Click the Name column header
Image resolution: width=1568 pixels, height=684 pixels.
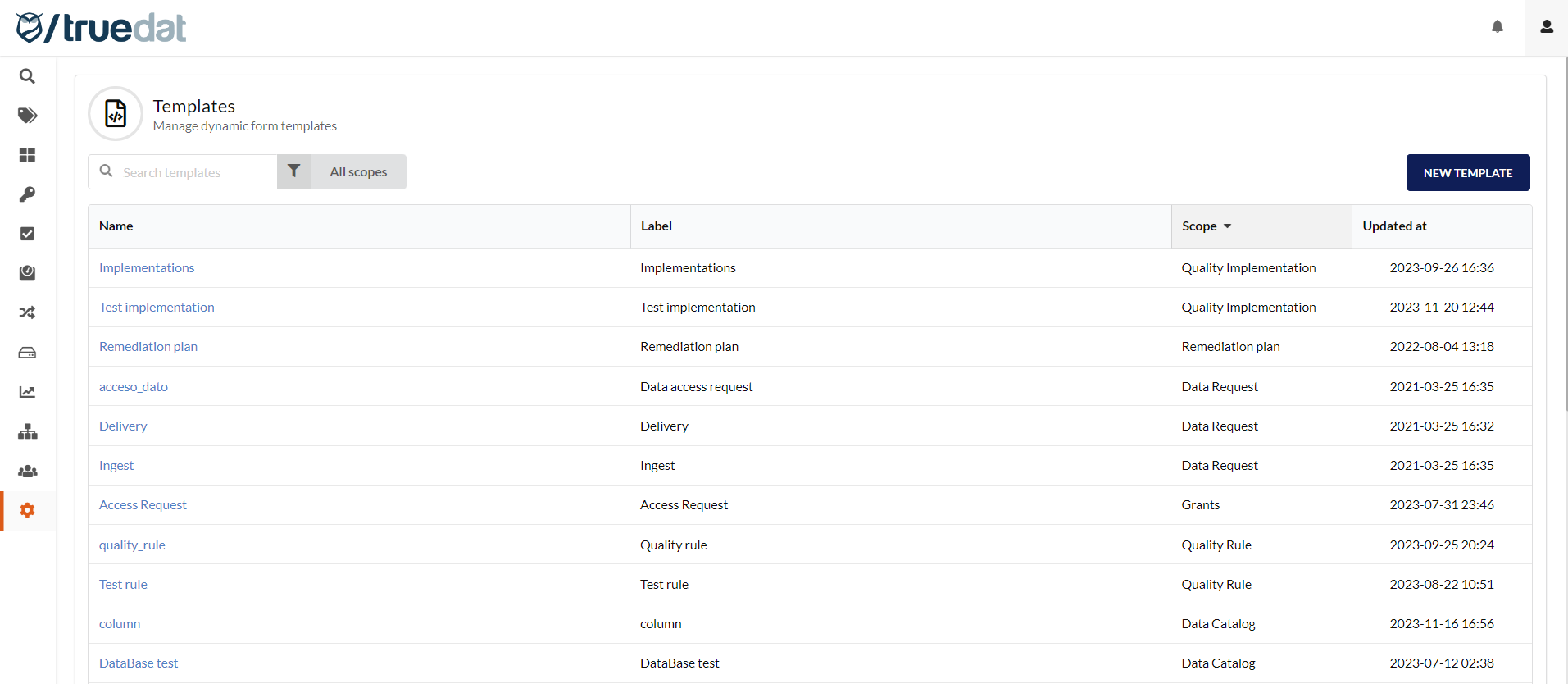pos(116,226)
